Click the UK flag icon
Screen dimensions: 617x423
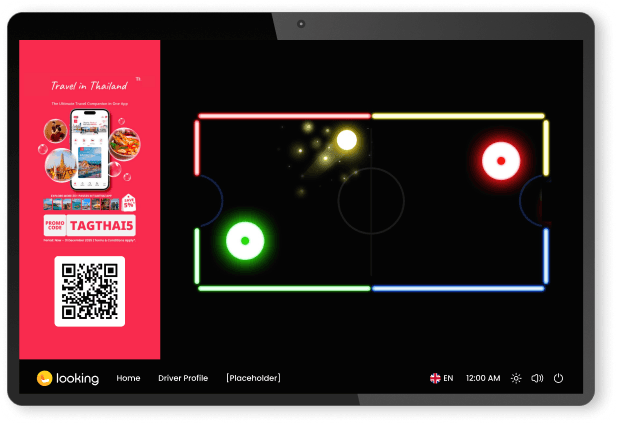pyautogui.click(x=435, y=378)
